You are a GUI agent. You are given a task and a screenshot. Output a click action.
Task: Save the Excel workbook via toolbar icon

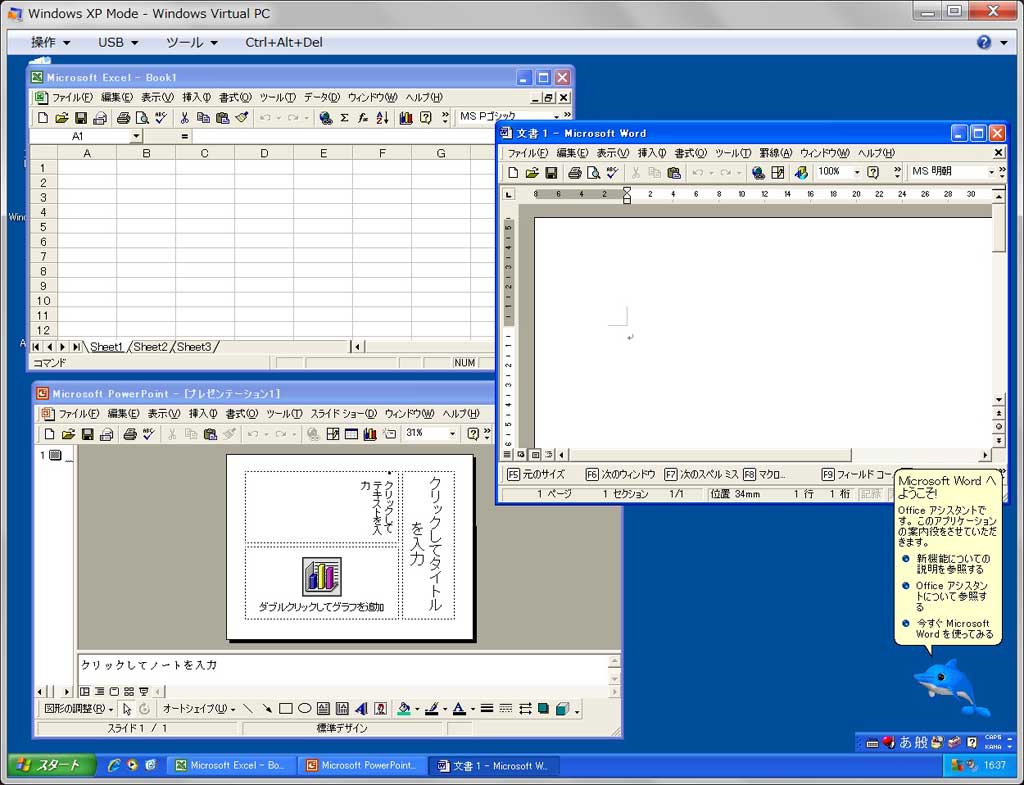tap(81, 118)
